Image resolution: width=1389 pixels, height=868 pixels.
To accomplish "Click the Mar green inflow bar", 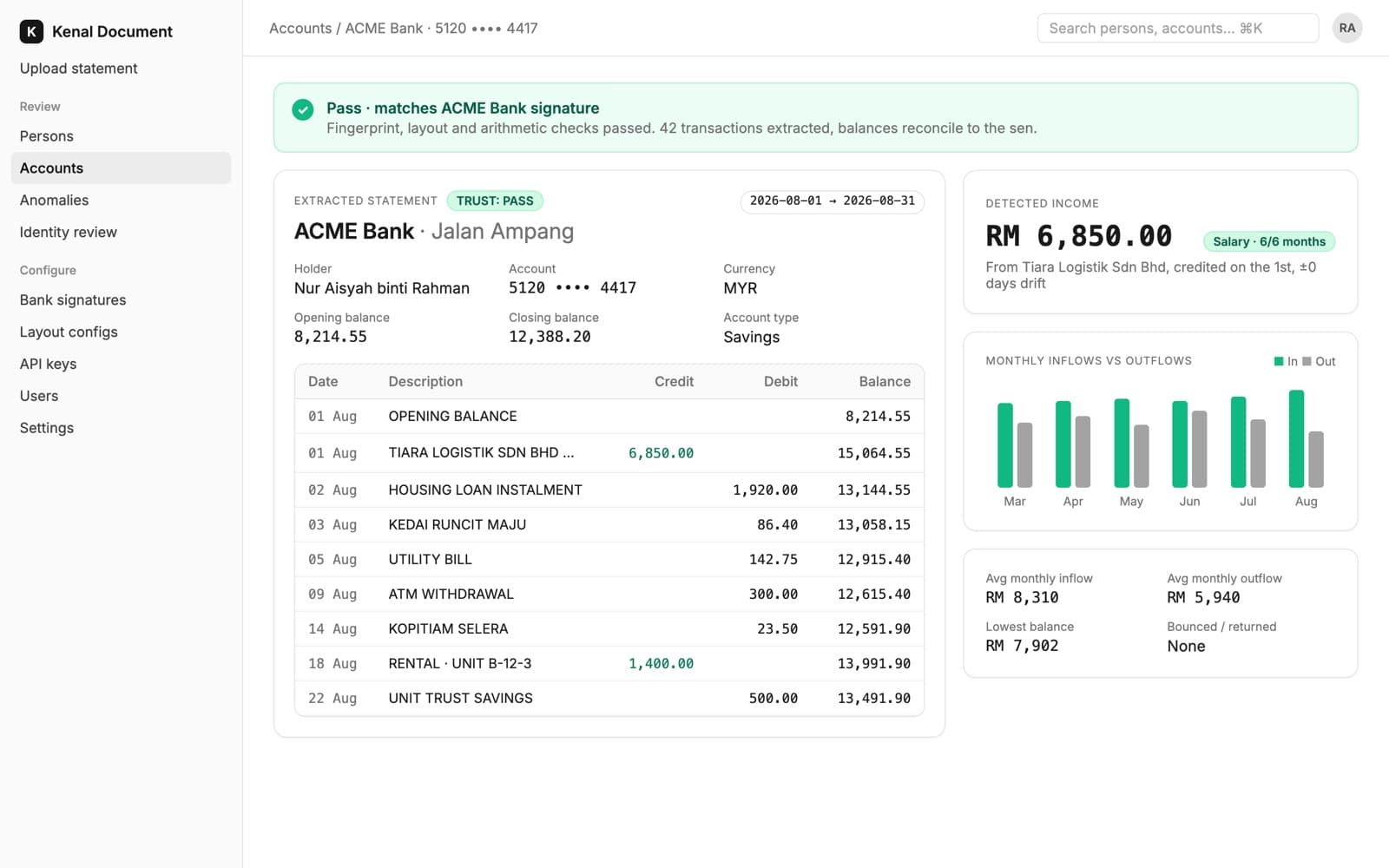I will coord(1005,445).
